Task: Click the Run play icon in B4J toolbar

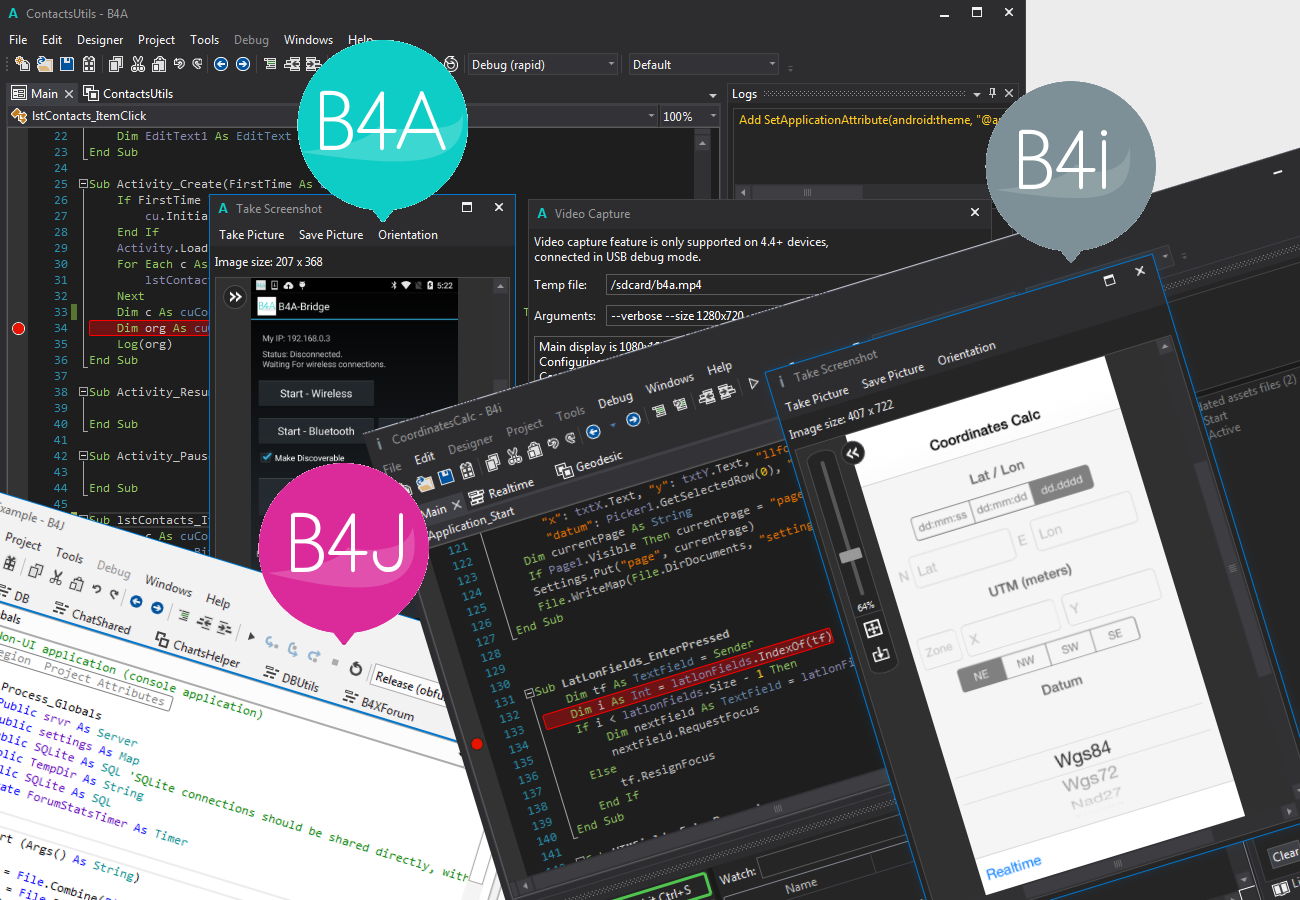Action: pos(251,636)
